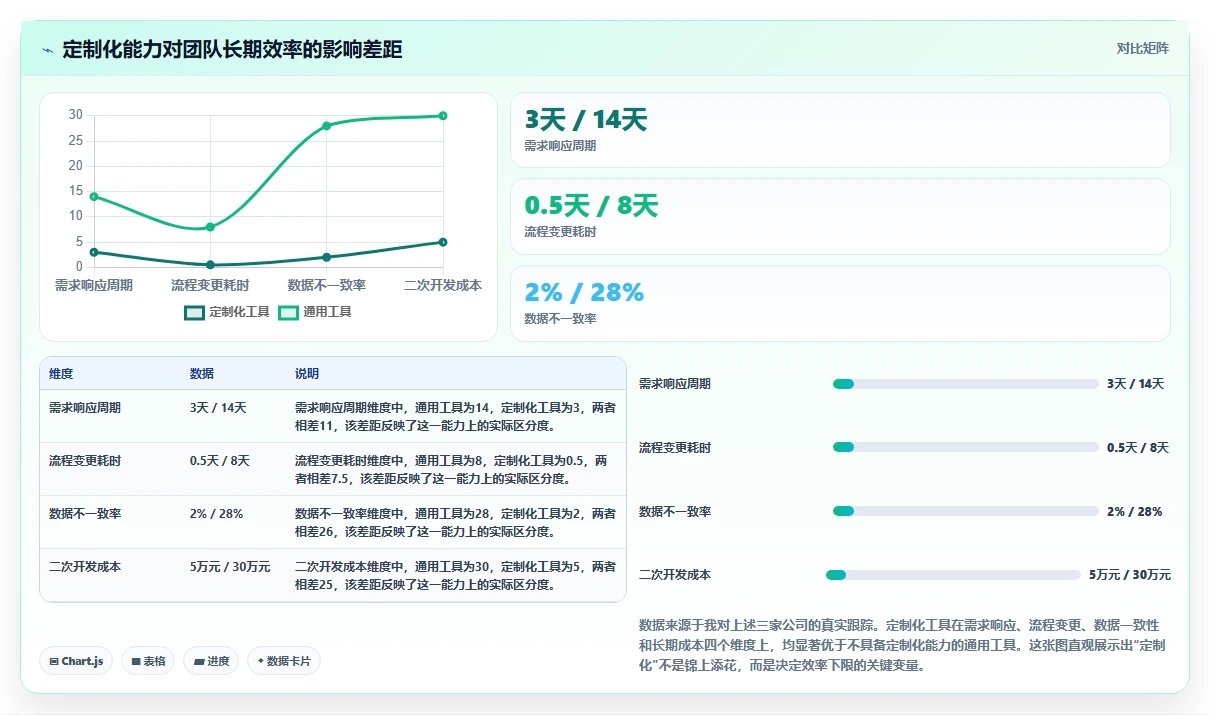Image resolution: width=1210 pixels, height=715 pixels.
Task: Select the 数据卡片 chip
Action: [284, 661]
